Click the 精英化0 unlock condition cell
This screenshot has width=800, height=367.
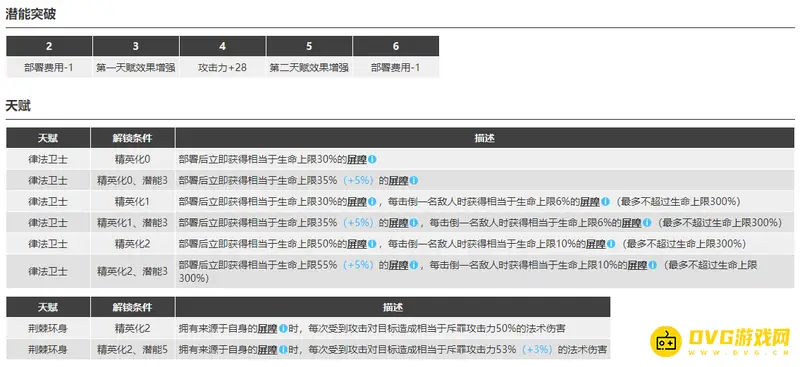[133, 159]
